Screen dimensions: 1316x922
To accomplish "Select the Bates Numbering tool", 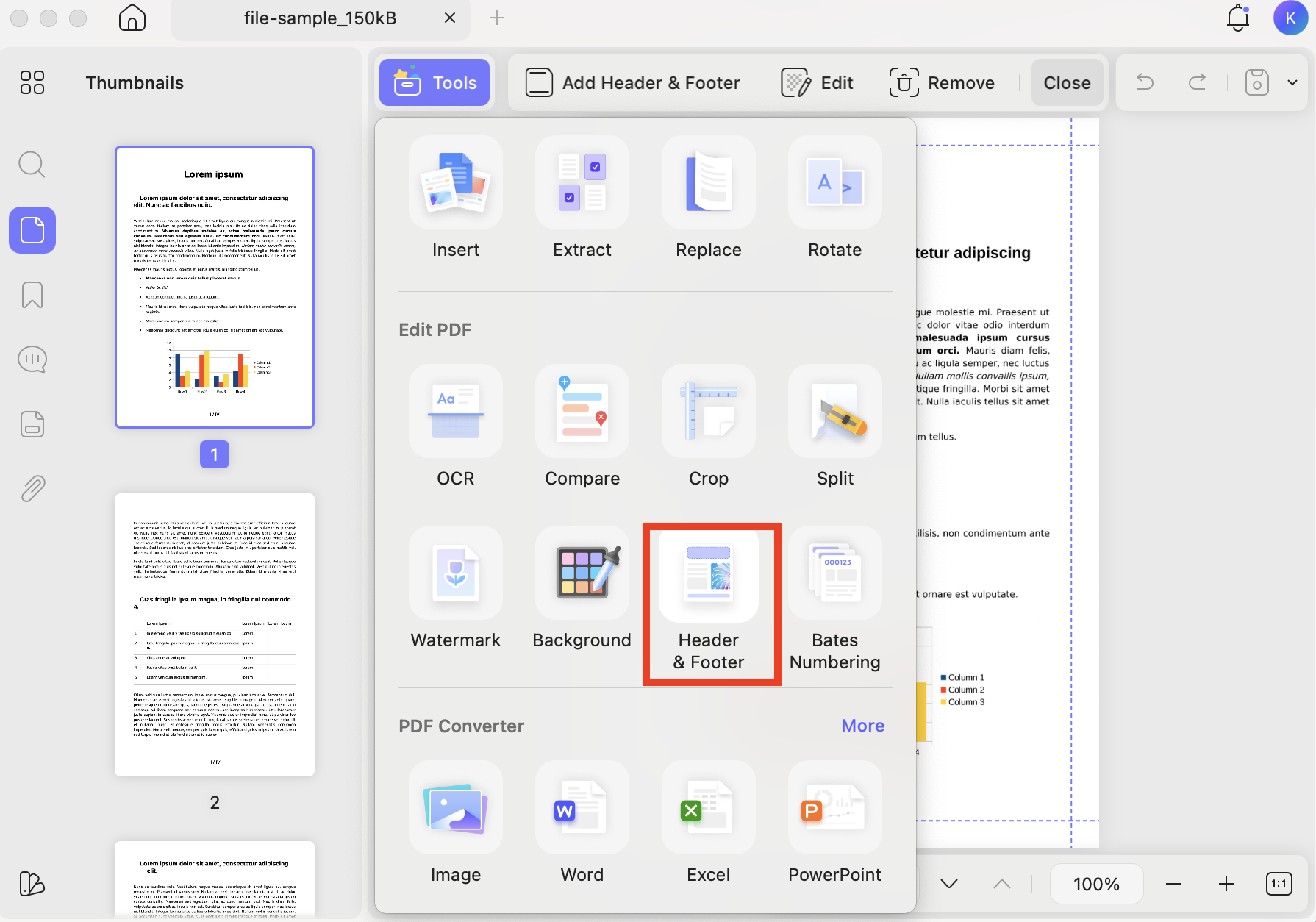I will pyautogui.click(x=834, y=597).
